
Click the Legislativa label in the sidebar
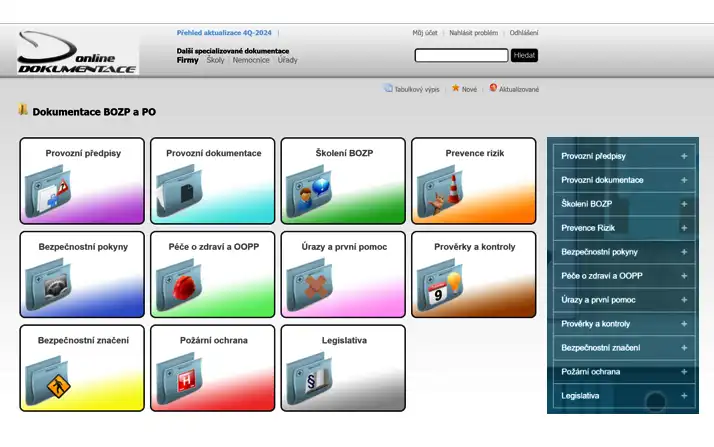click(x=580, y=396)
